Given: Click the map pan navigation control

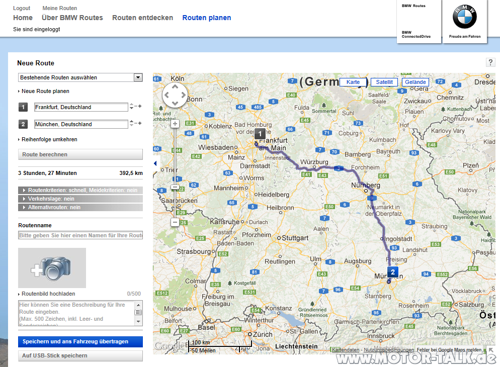Looking at the screenshot, I should pyautogui.click(x=175, y=95).
